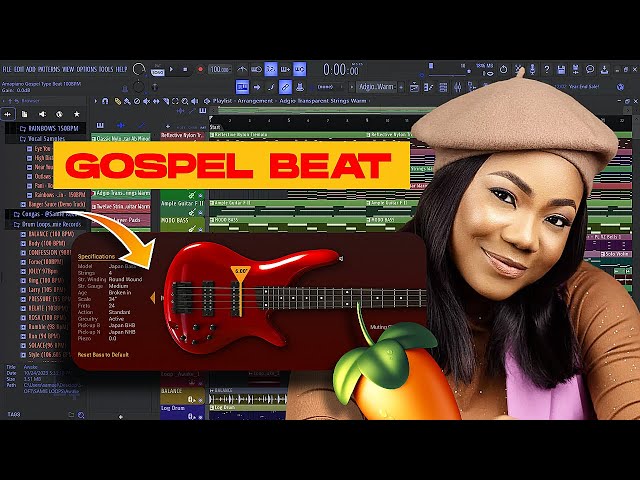The height and width of the screenshot is (480, 640).
Task: Select the playlist mute tool icon
Action: coord(147,101)
